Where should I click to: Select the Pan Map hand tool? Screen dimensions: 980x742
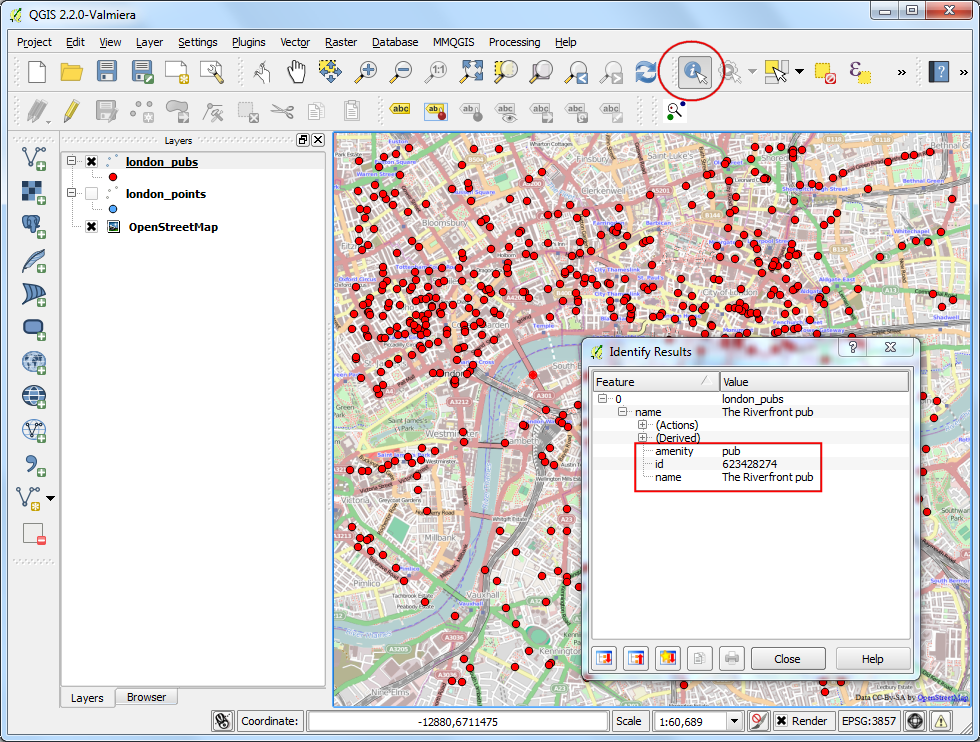click(x=296, y=72)
